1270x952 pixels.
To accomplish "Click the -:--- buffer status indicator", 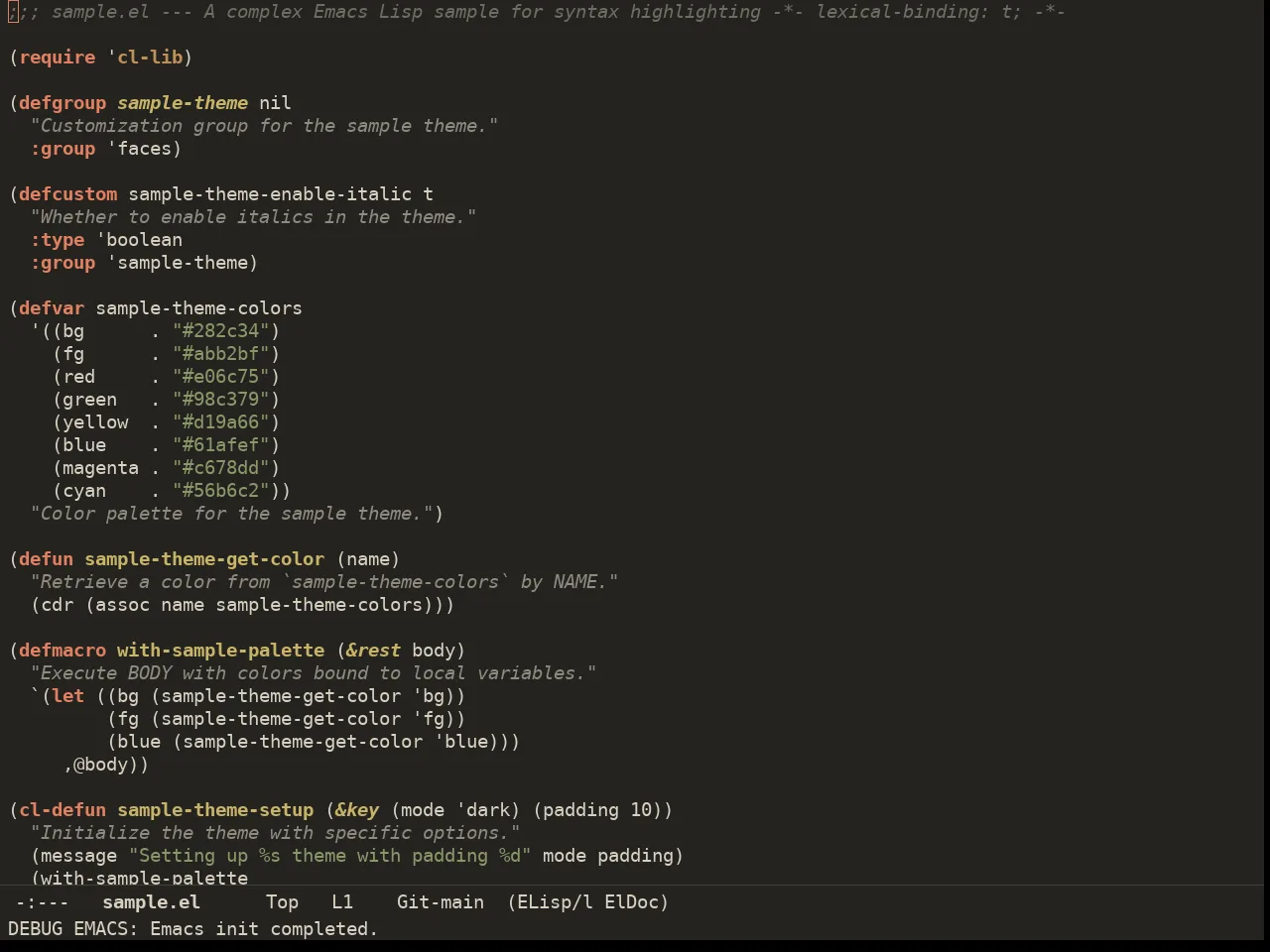I will tap(42, 902).
